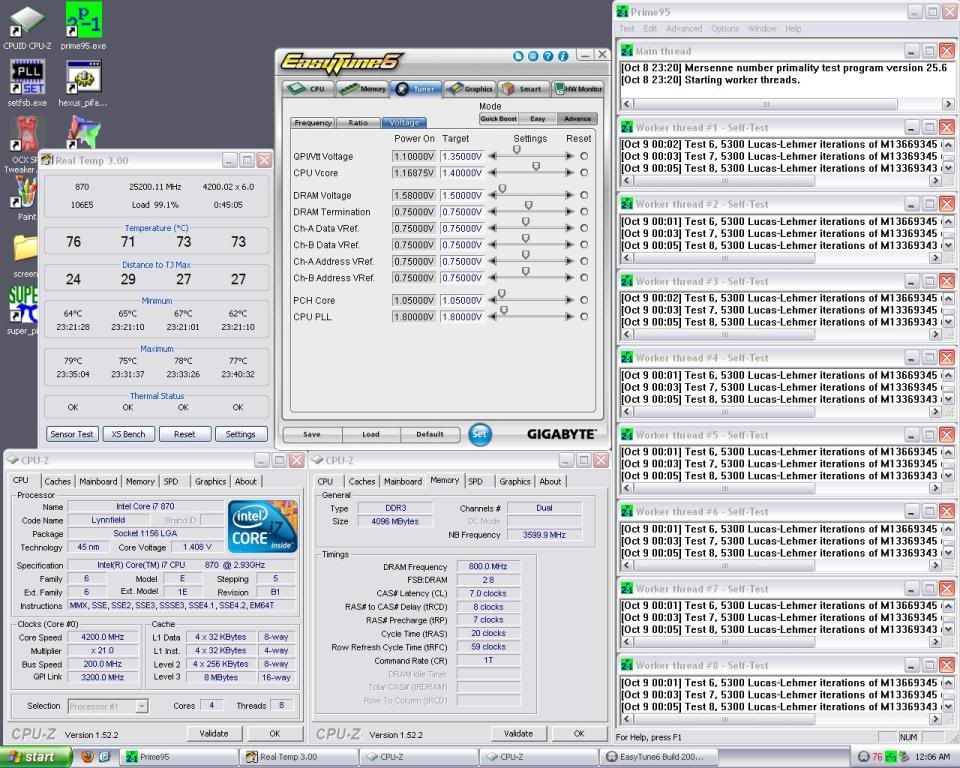Screen dimensions: 960x768
Task: Click the @ icon in EasyTune6 header
Action: pyautogui.click(x=533, y=56)
